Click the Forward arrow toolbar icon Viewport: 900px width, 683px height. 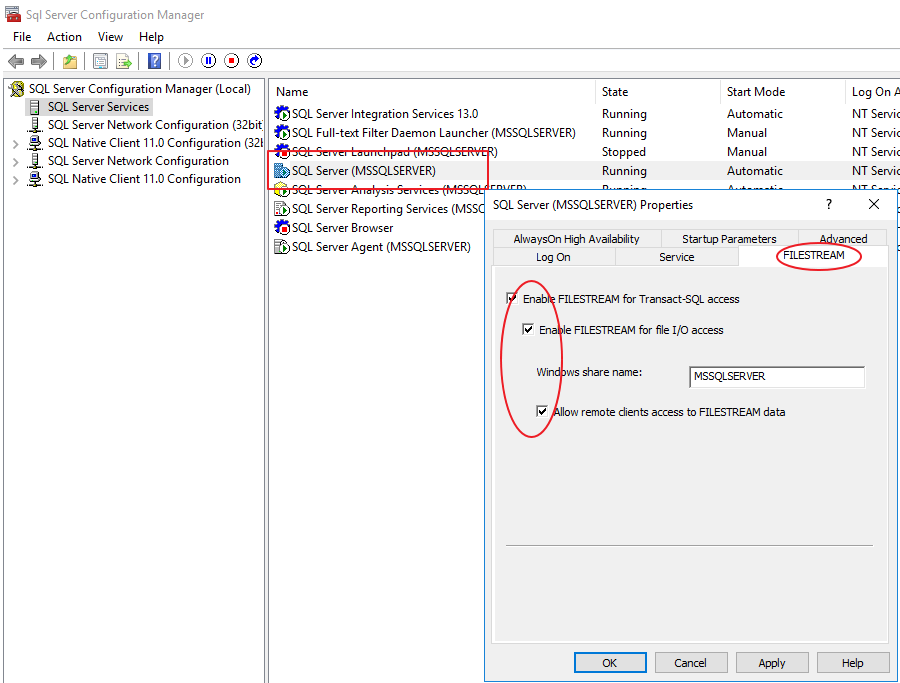click(39, 61)
